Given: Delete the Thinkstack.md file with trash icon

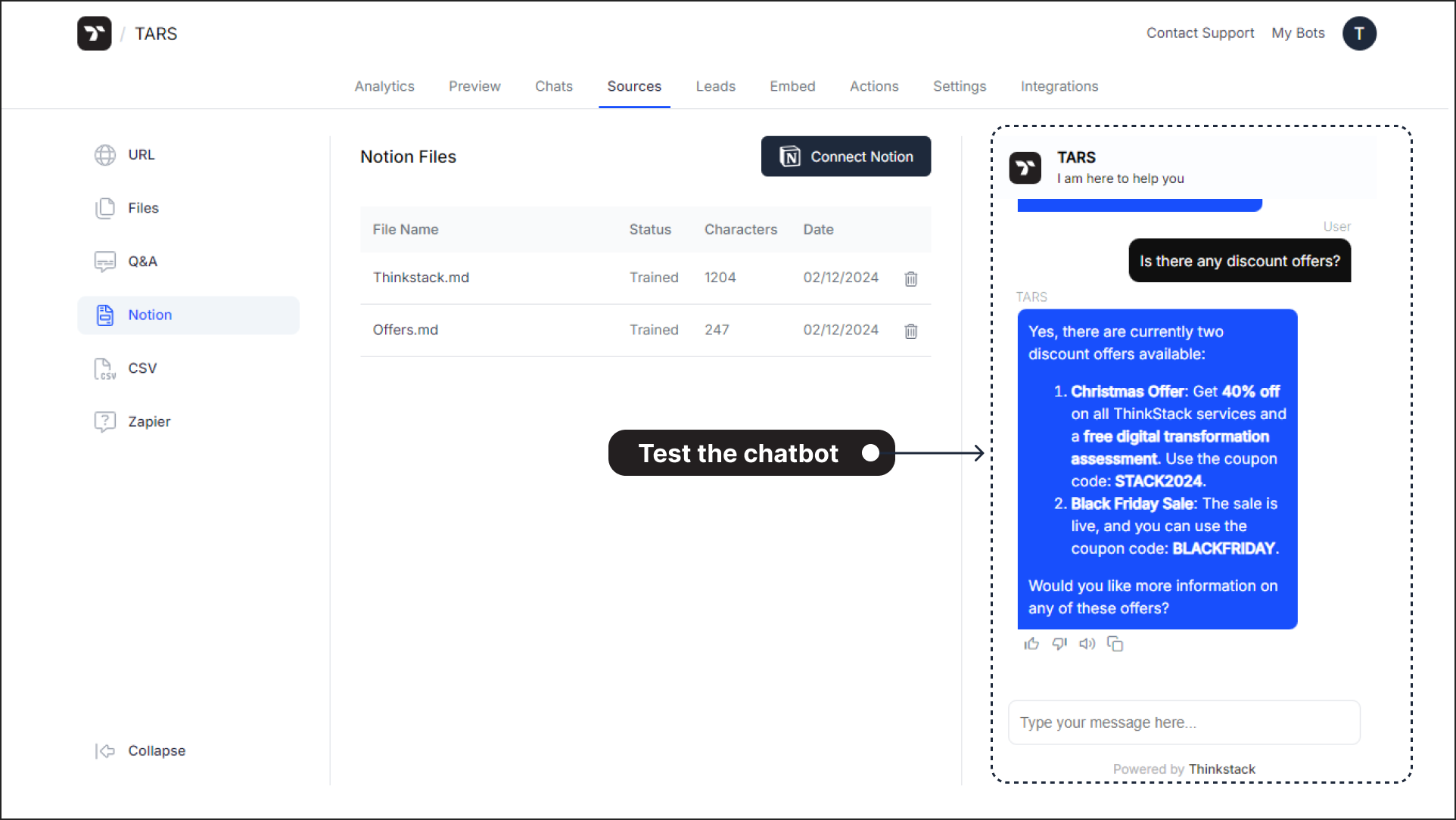Looking at the screenshot, I should 911,278.
